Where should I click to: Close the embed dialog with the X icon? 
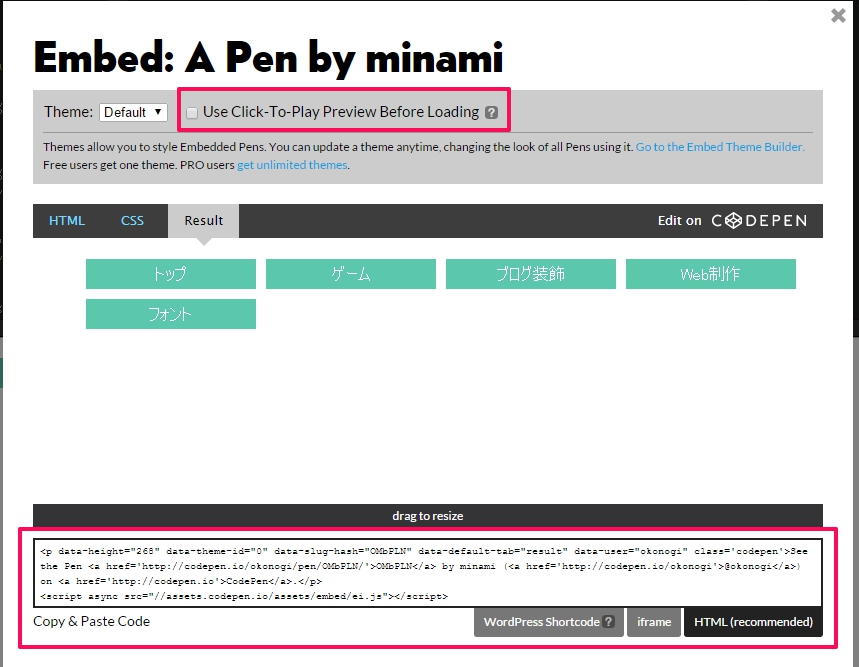point(838,15)
